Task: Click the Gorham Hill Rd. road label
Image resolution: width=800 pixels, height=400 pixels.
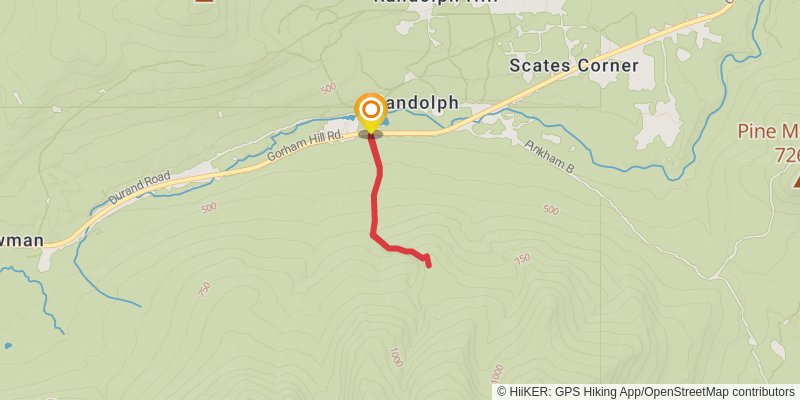Action: point(304,145)
